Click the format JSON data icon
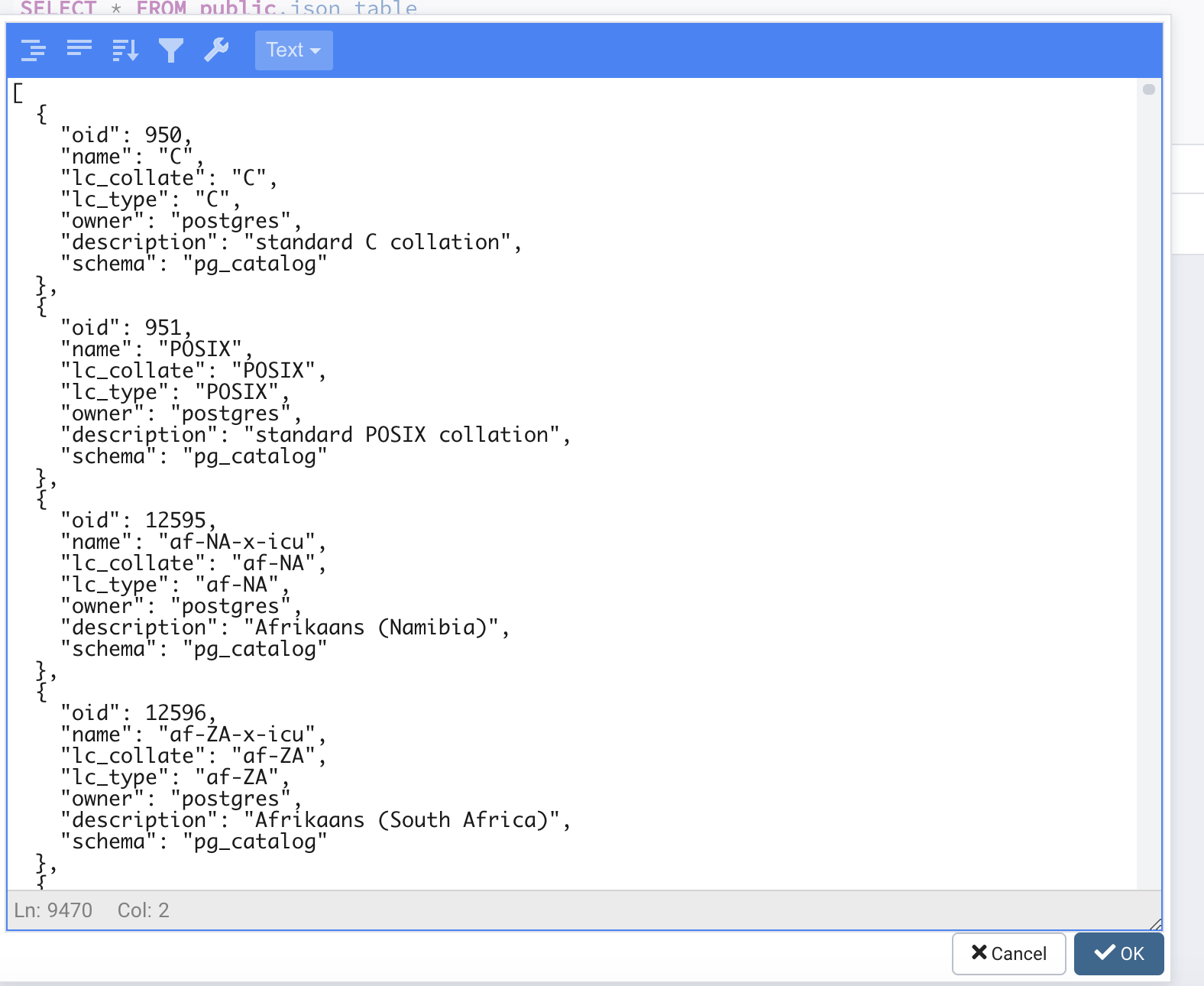This screenshot has height=986, width=1204. click(x=34, y=50)
